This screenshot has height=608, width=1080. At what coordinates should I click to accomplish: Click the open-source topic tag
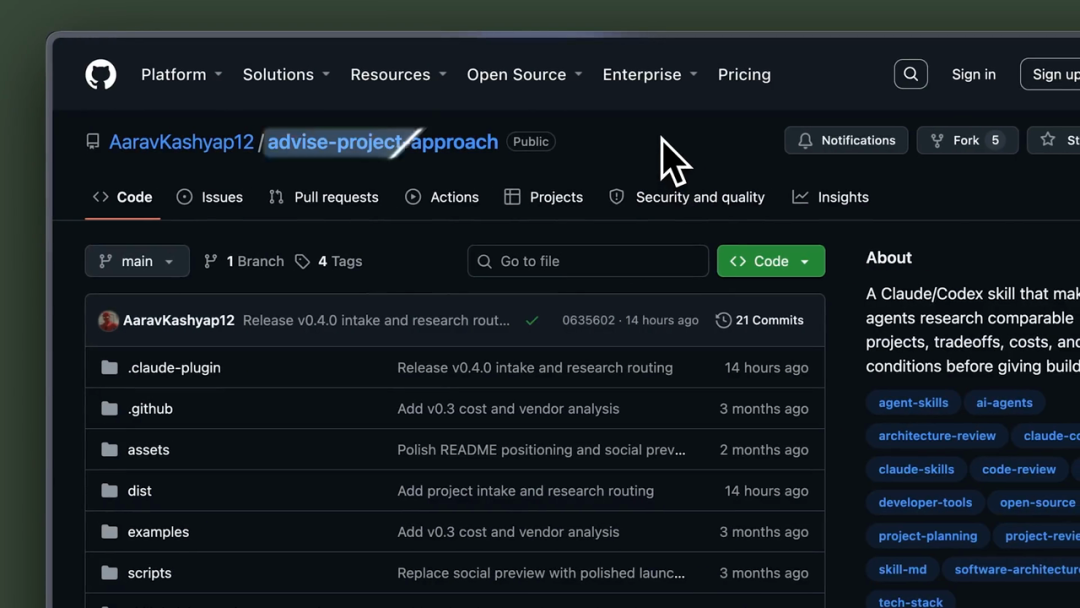pyautogui.click(x=1034, y=503)
